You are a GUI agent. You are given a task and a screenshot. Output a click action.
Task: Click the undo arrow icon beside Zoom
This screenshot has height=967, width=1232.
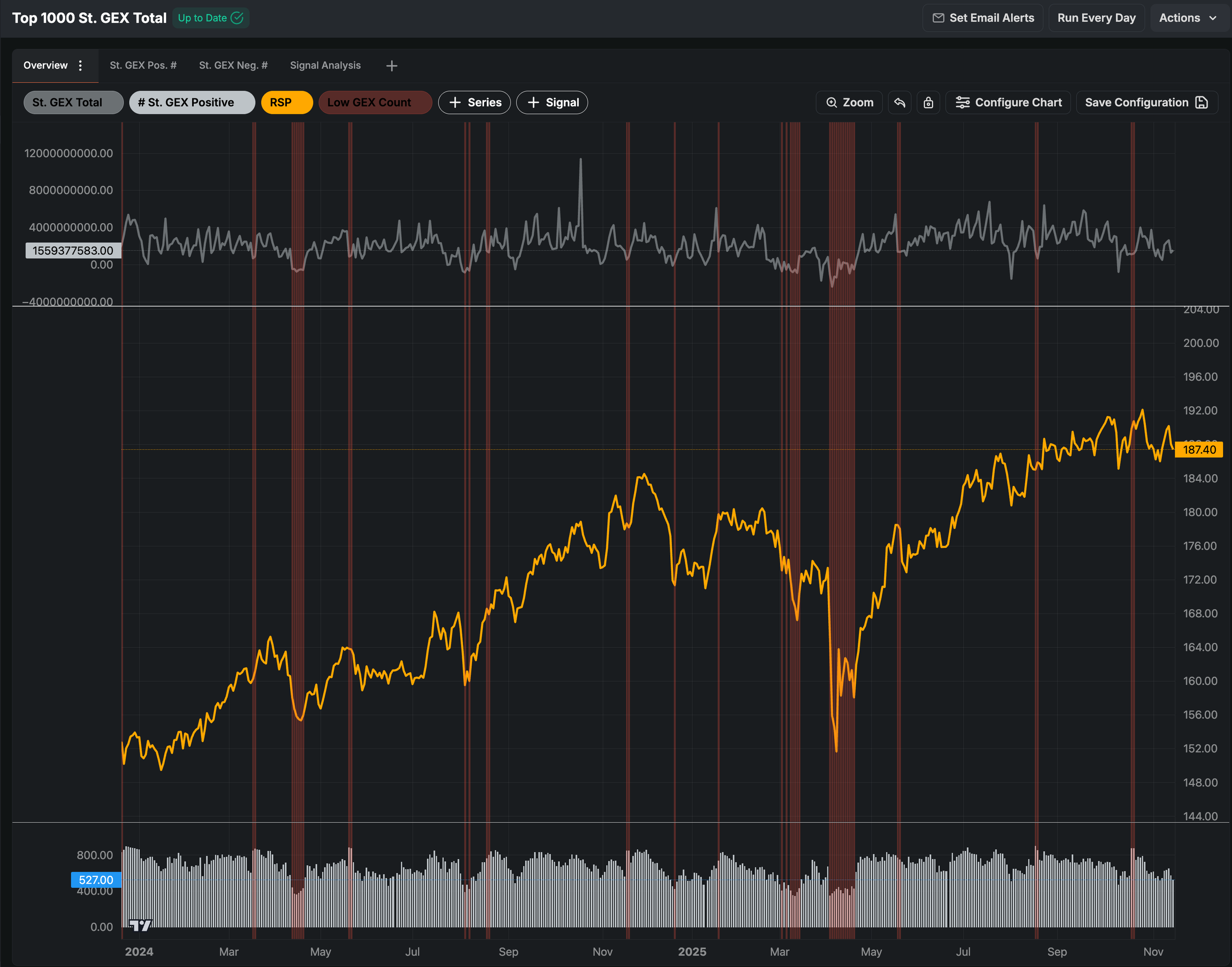pos(899,102)
